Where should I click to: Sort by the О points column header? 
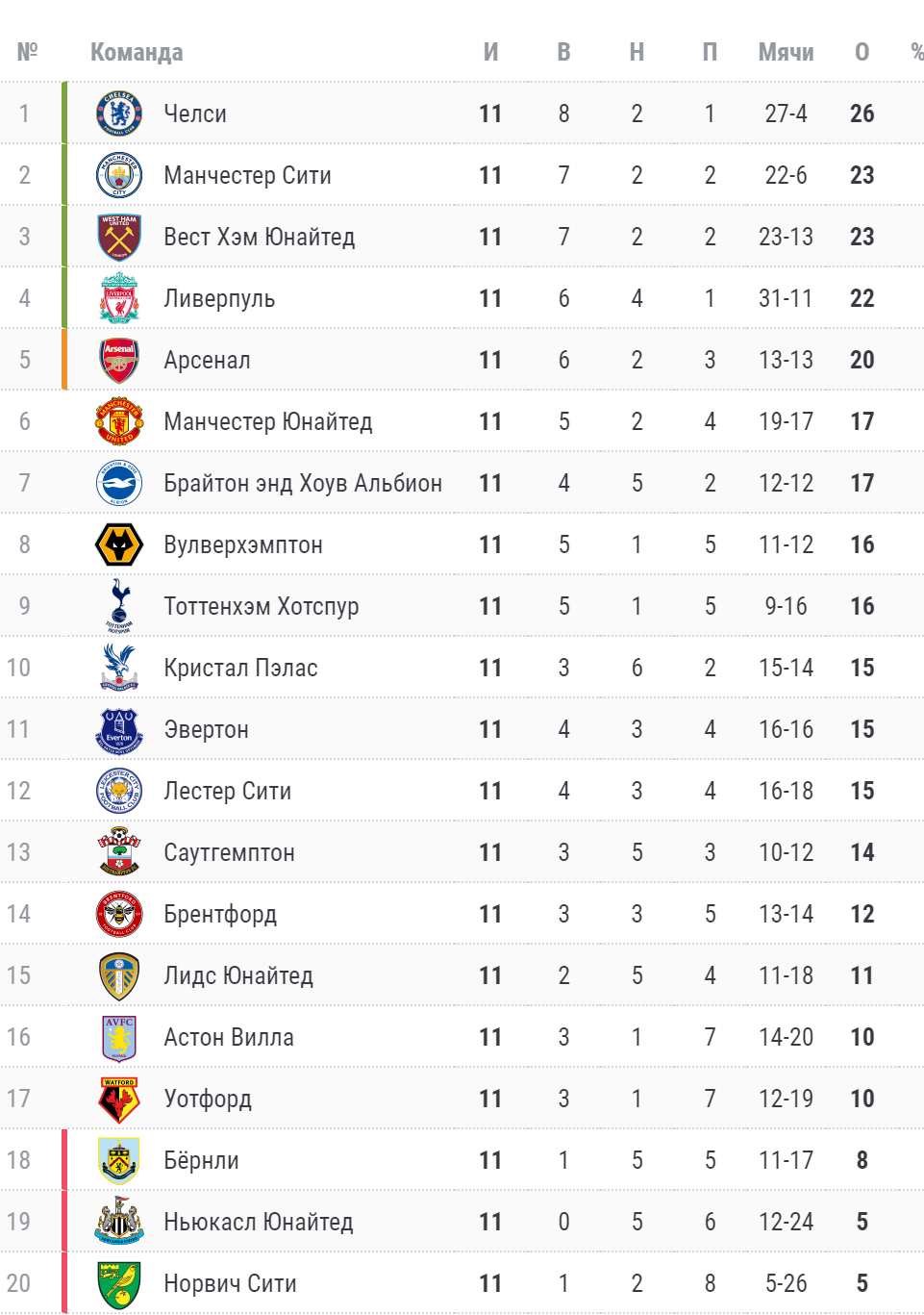tap(862, 52)
